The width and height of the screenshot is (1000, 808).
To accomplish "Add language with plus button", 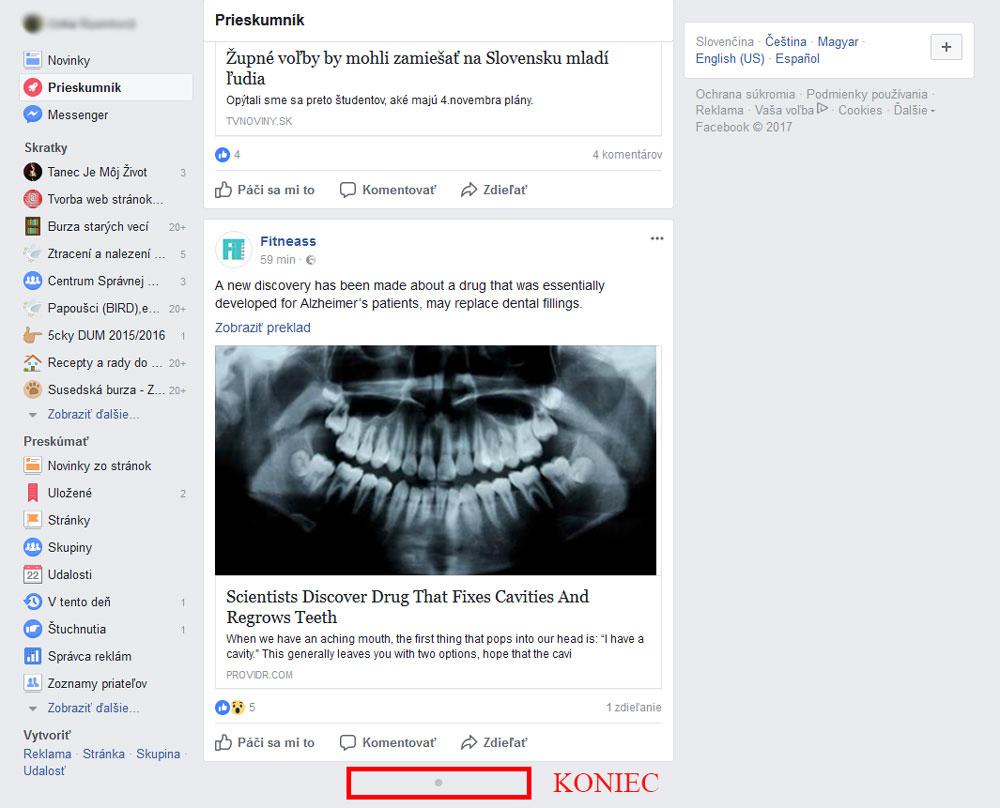I will 946,47.
